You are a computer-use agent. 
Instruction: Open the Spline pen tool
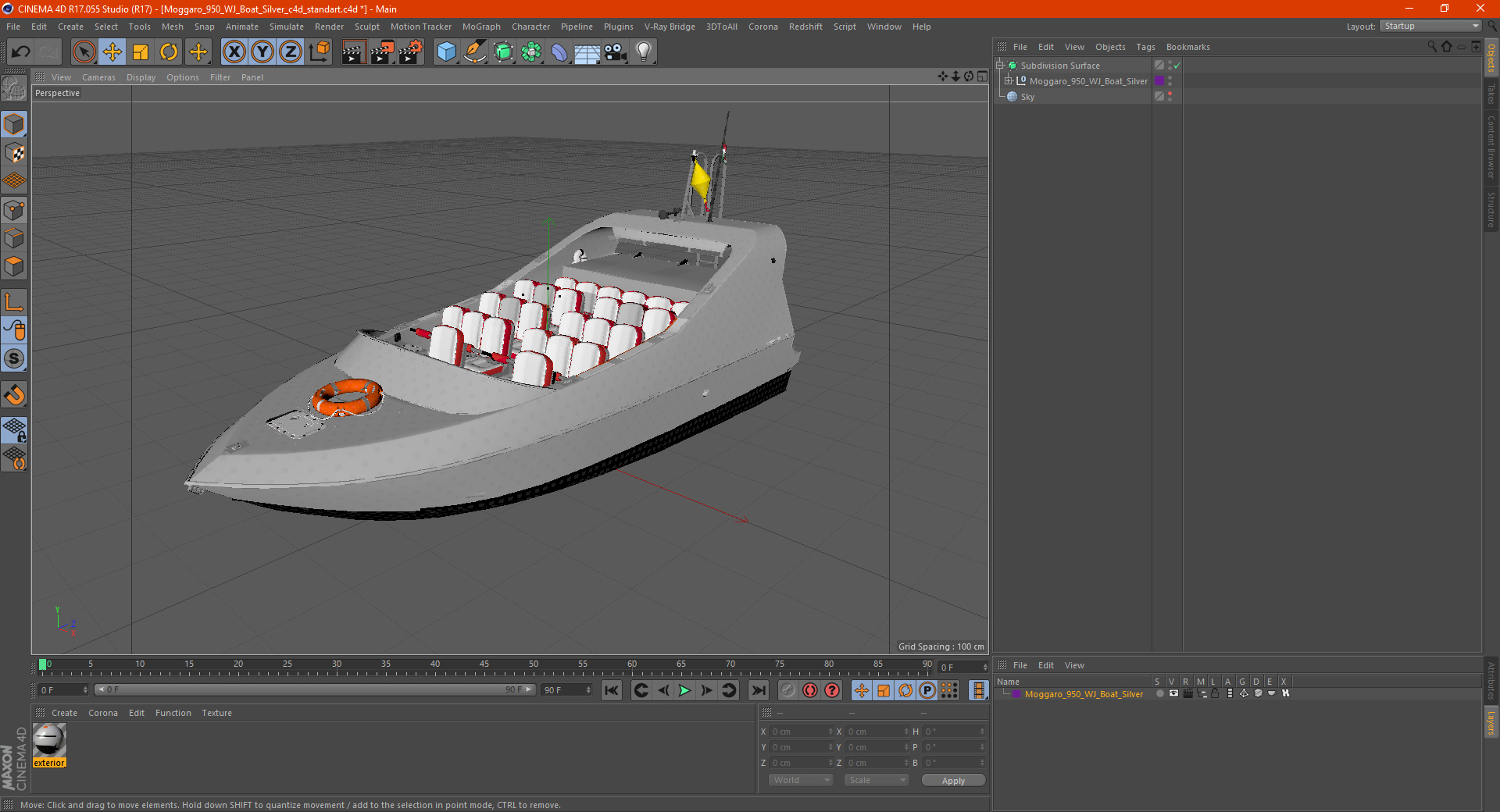(x=475, y=52)
